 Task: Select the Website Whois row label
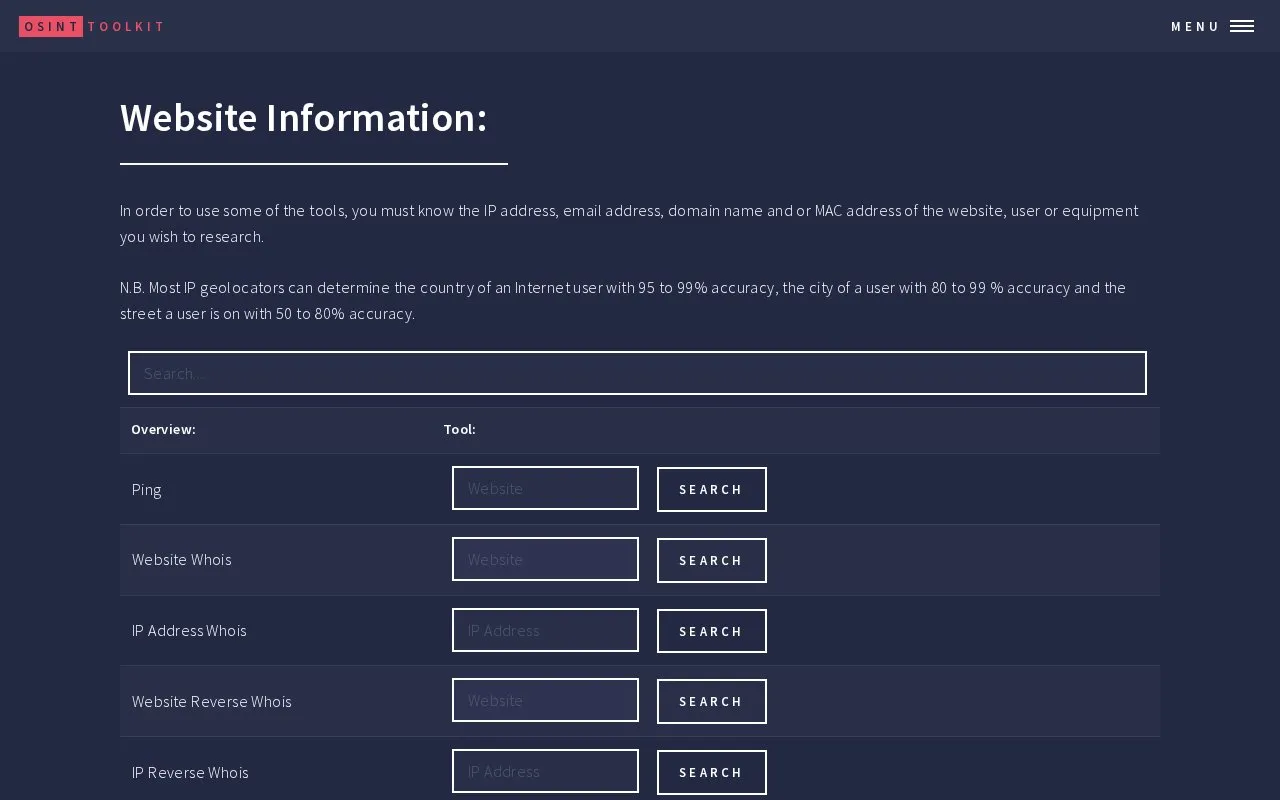pos(181,559)
